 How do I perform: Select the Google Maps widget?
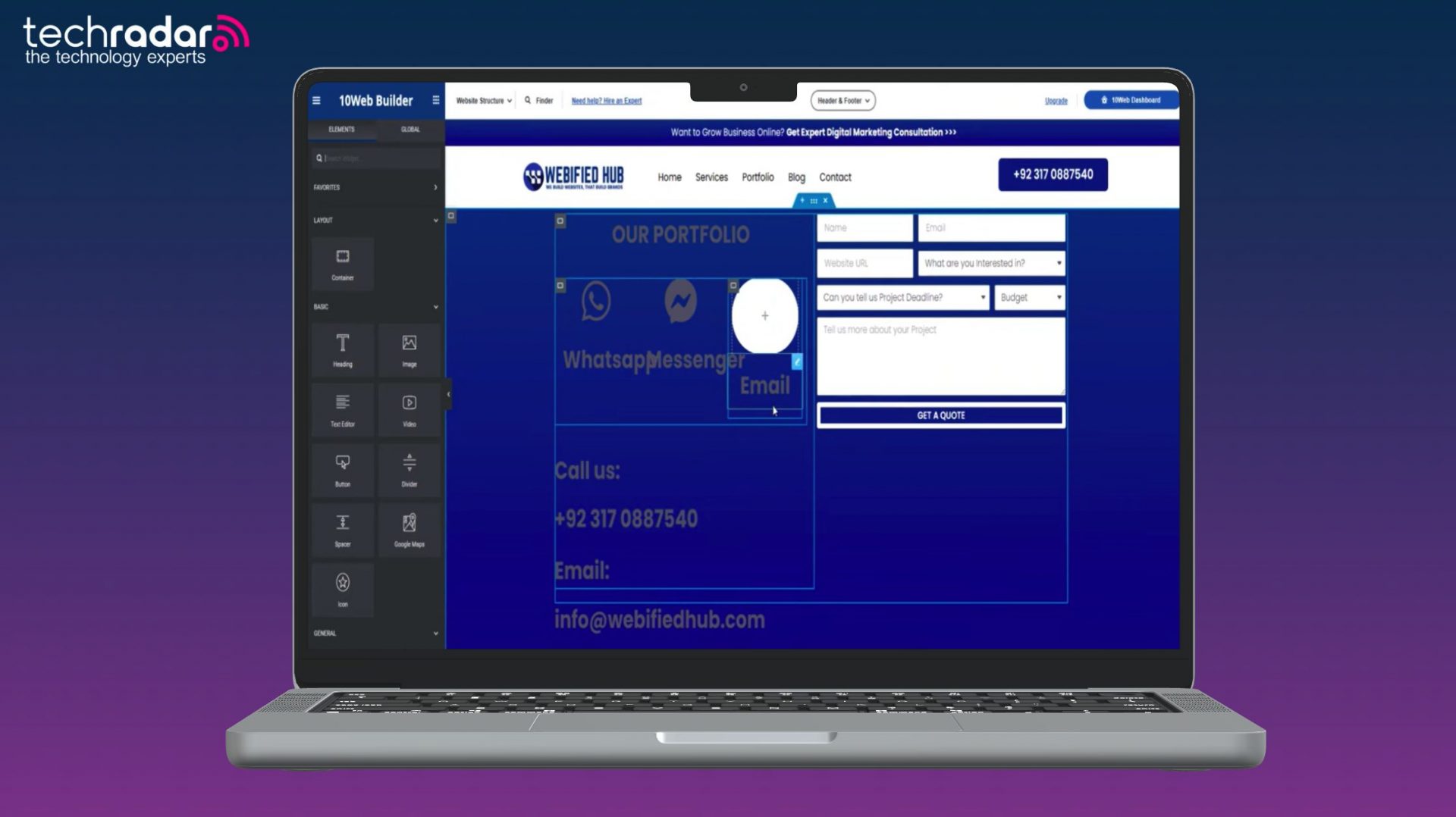click(x=409, y=530)
